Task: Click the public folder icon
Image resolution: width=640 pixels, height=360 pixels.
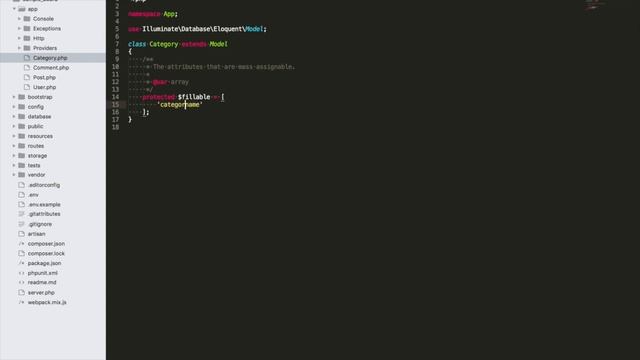Action: click(x=22, y=127)
